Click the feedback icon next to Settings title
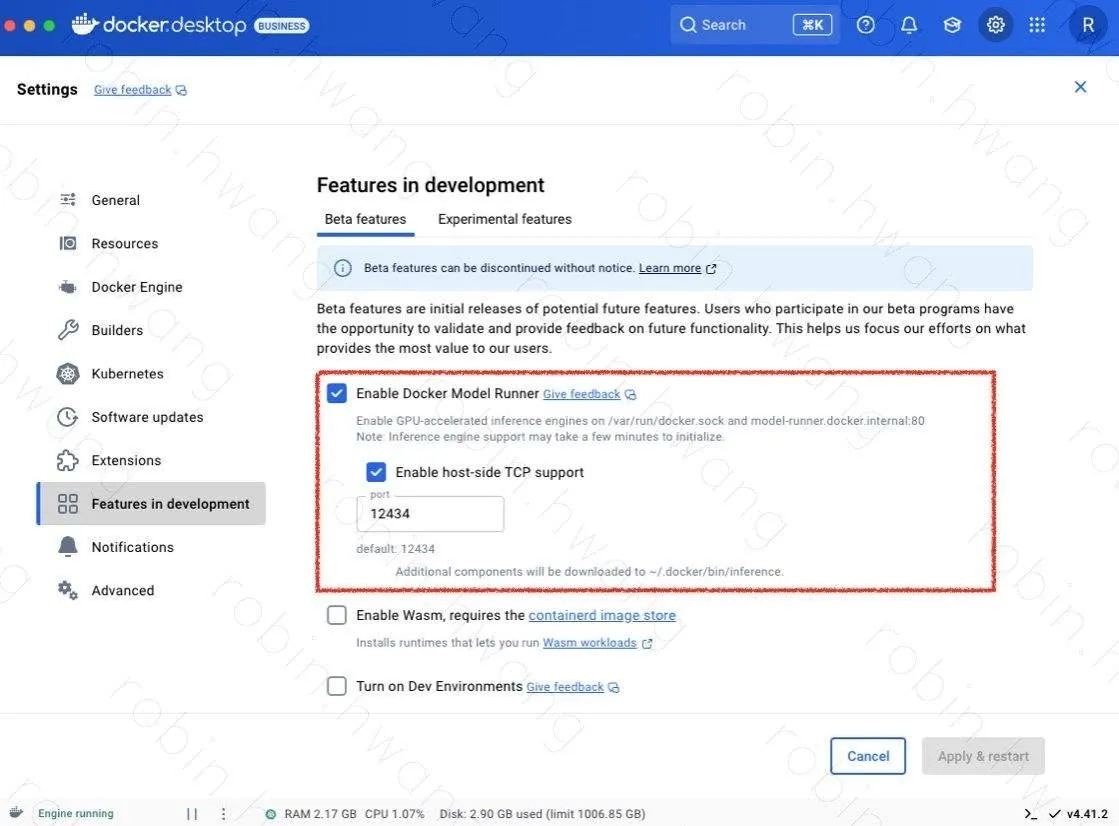Viewport: 1119px width, 826px height. [x=181, y=91]
